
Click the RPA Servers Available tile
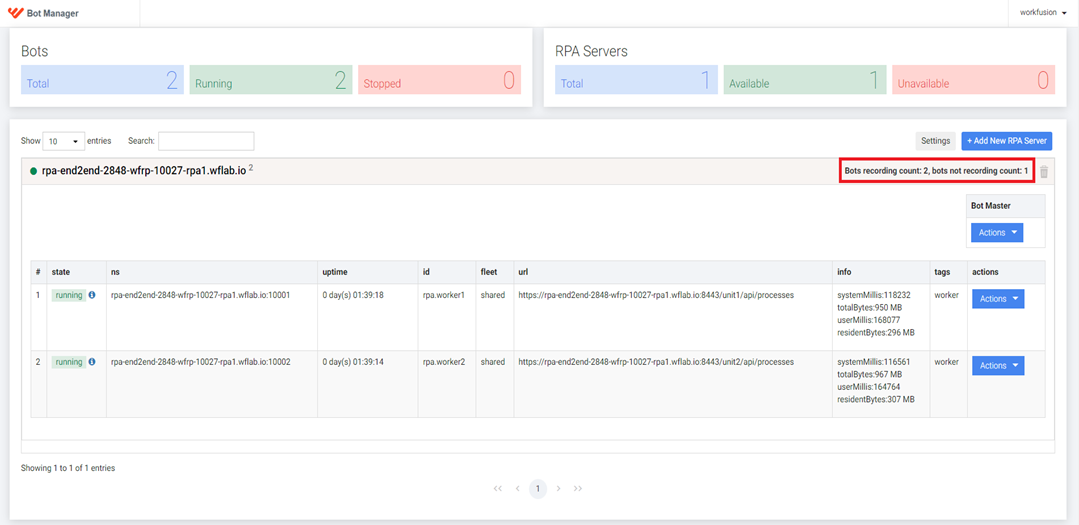point(805,80)
